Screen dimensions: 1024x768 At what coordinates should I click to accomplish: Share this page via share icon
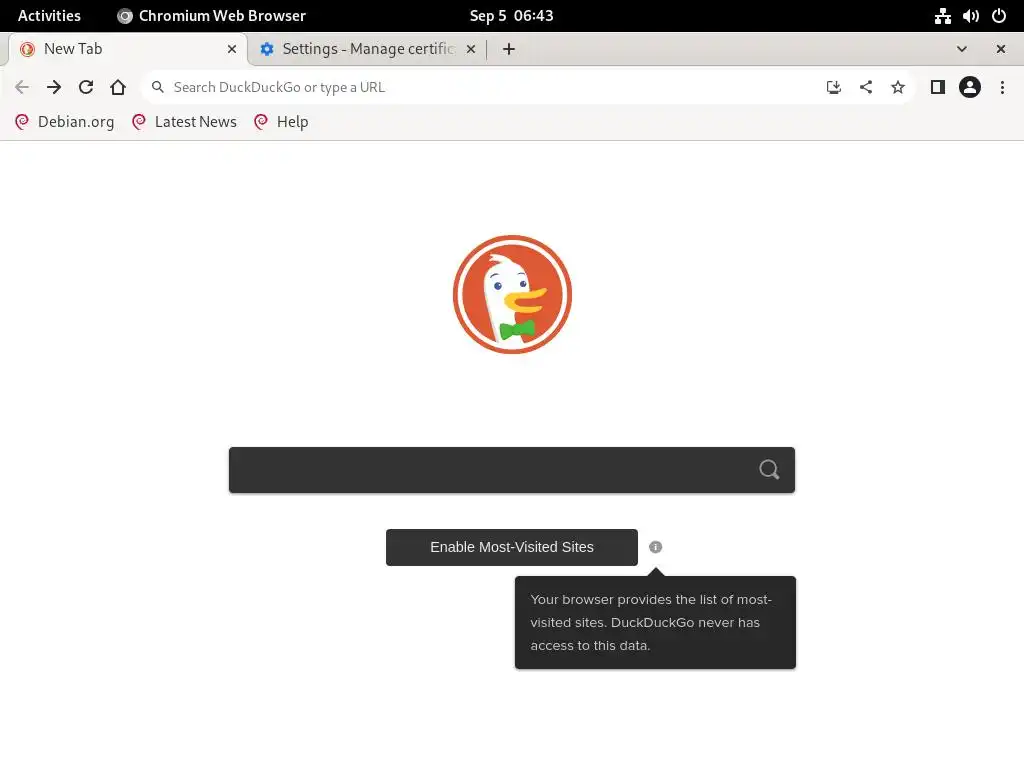pos(866,87)
